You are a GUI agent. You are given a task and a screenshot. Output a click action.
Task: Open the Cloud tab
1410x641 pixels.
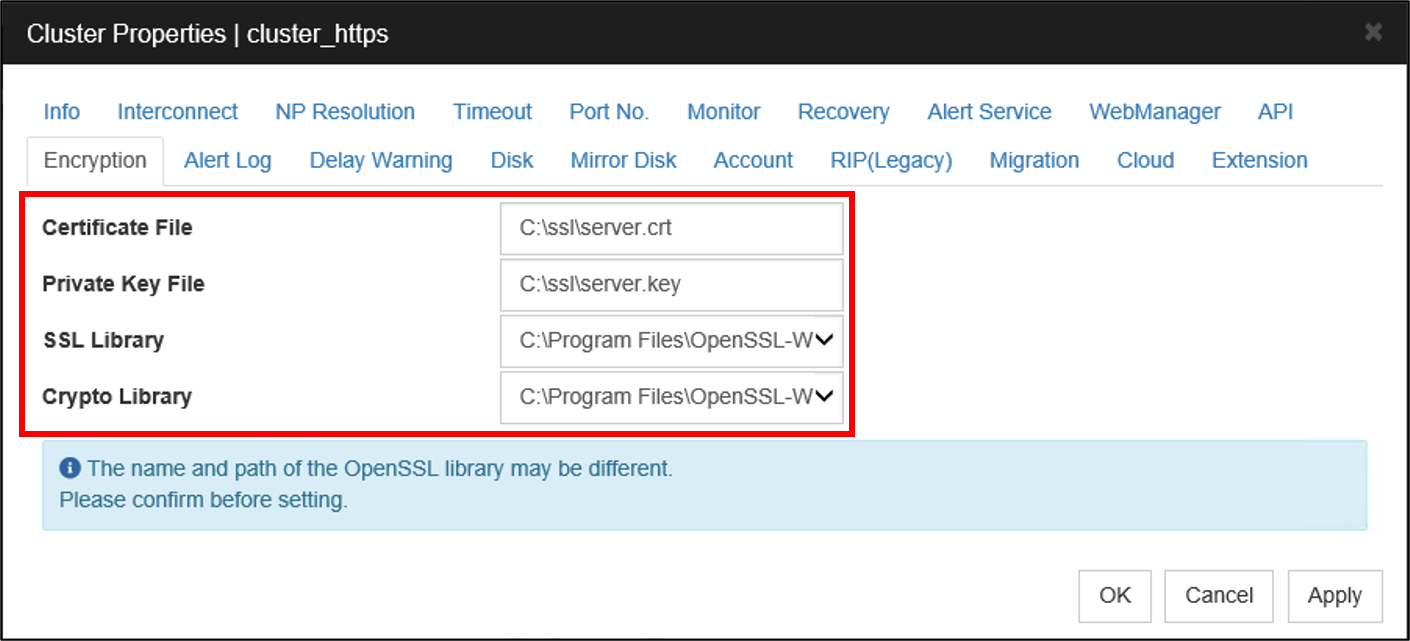[x=1145, y=160]
